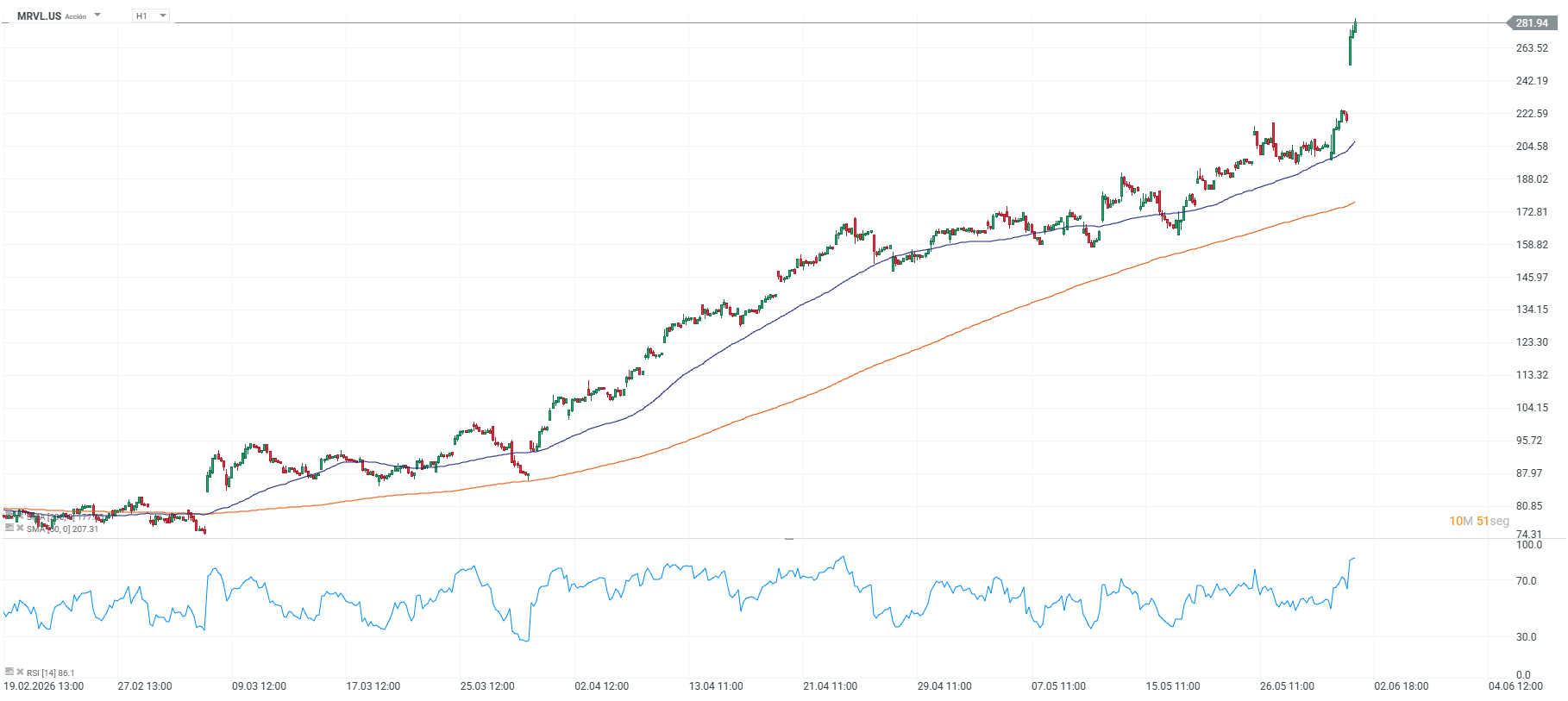1568x701 pixels.
Task: Click the 145.97 price axis label
Action: coord(1532,278)
